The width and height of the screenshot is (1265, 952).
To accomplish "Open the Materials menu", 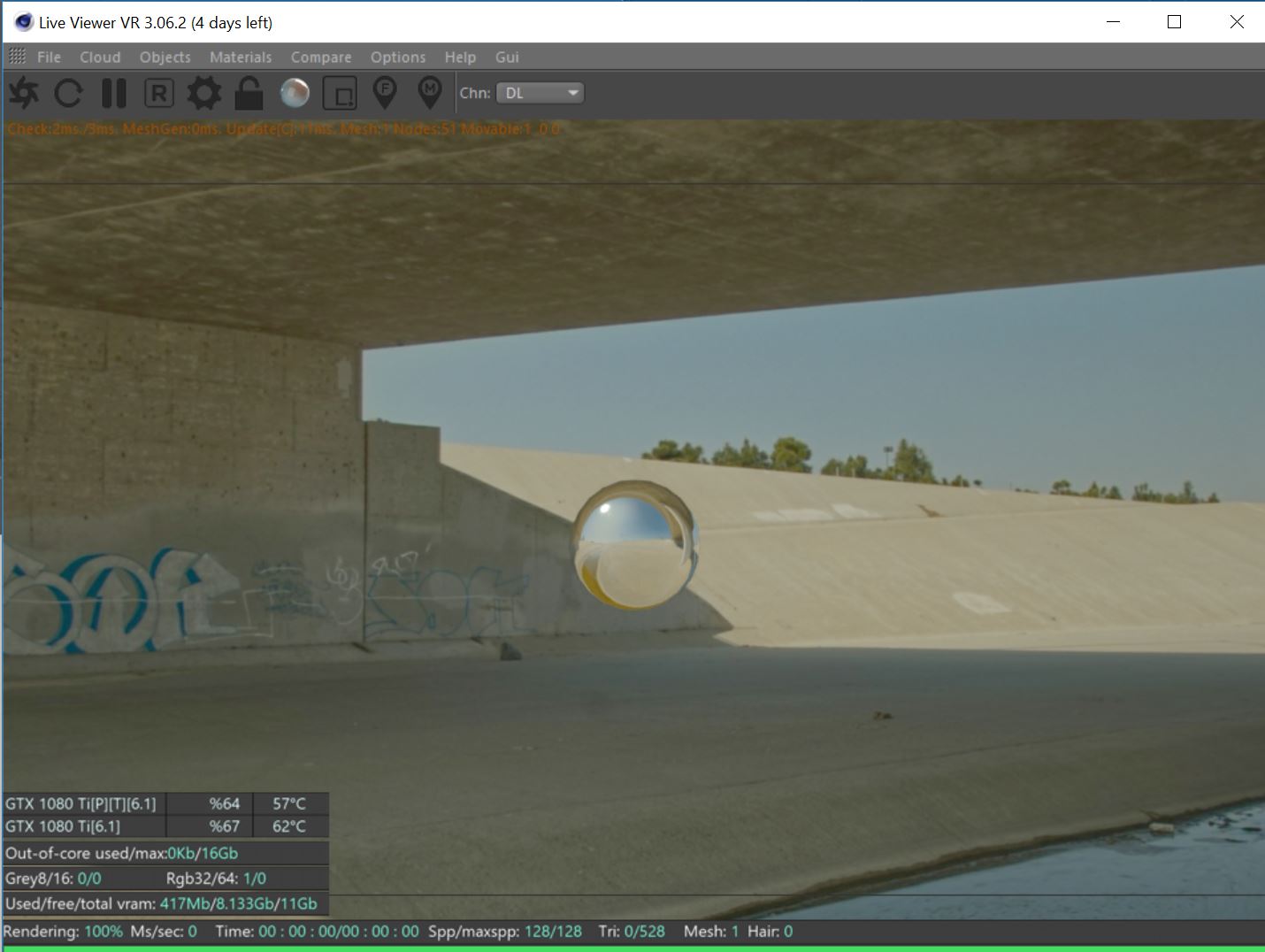I will tap(241, 57).
